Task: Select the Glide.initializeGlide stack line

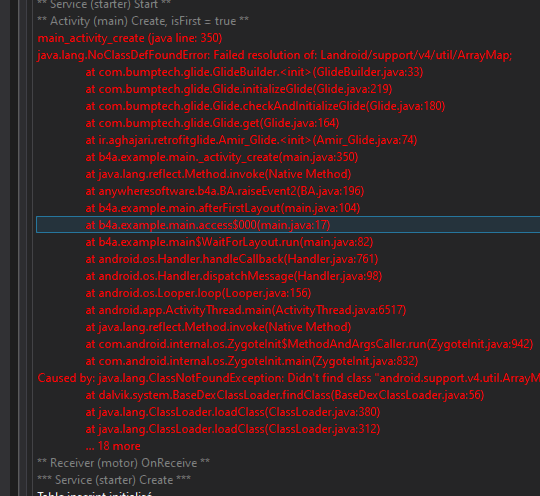Action: pos(239,89)
